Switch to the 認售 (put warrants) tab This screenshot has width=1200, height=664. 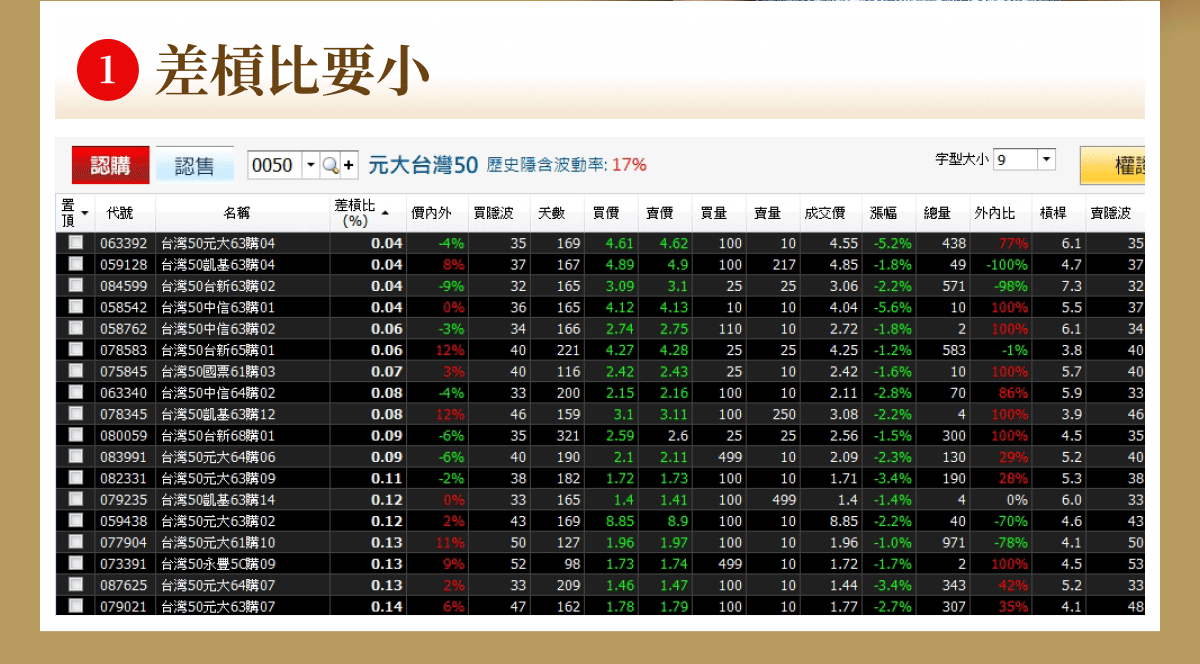[x=194, y=165]
